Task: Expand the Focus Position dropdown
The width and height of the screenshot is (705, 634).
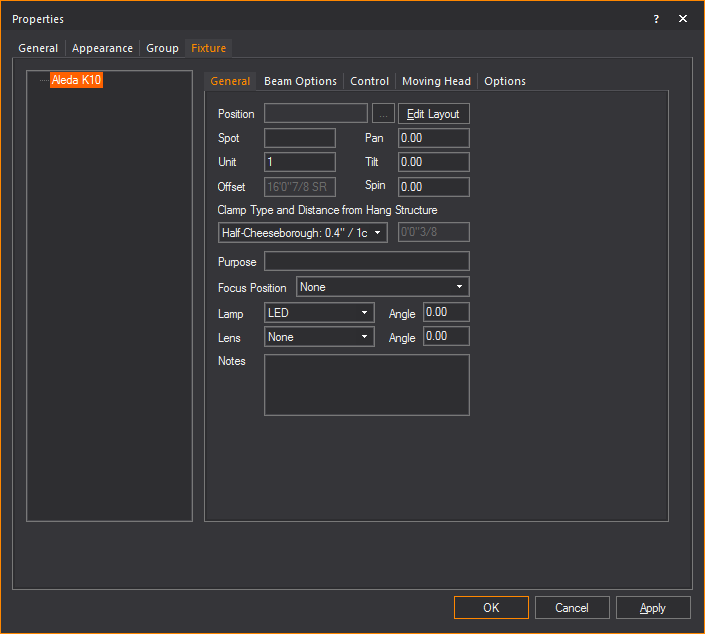Action: click(382, 287)
